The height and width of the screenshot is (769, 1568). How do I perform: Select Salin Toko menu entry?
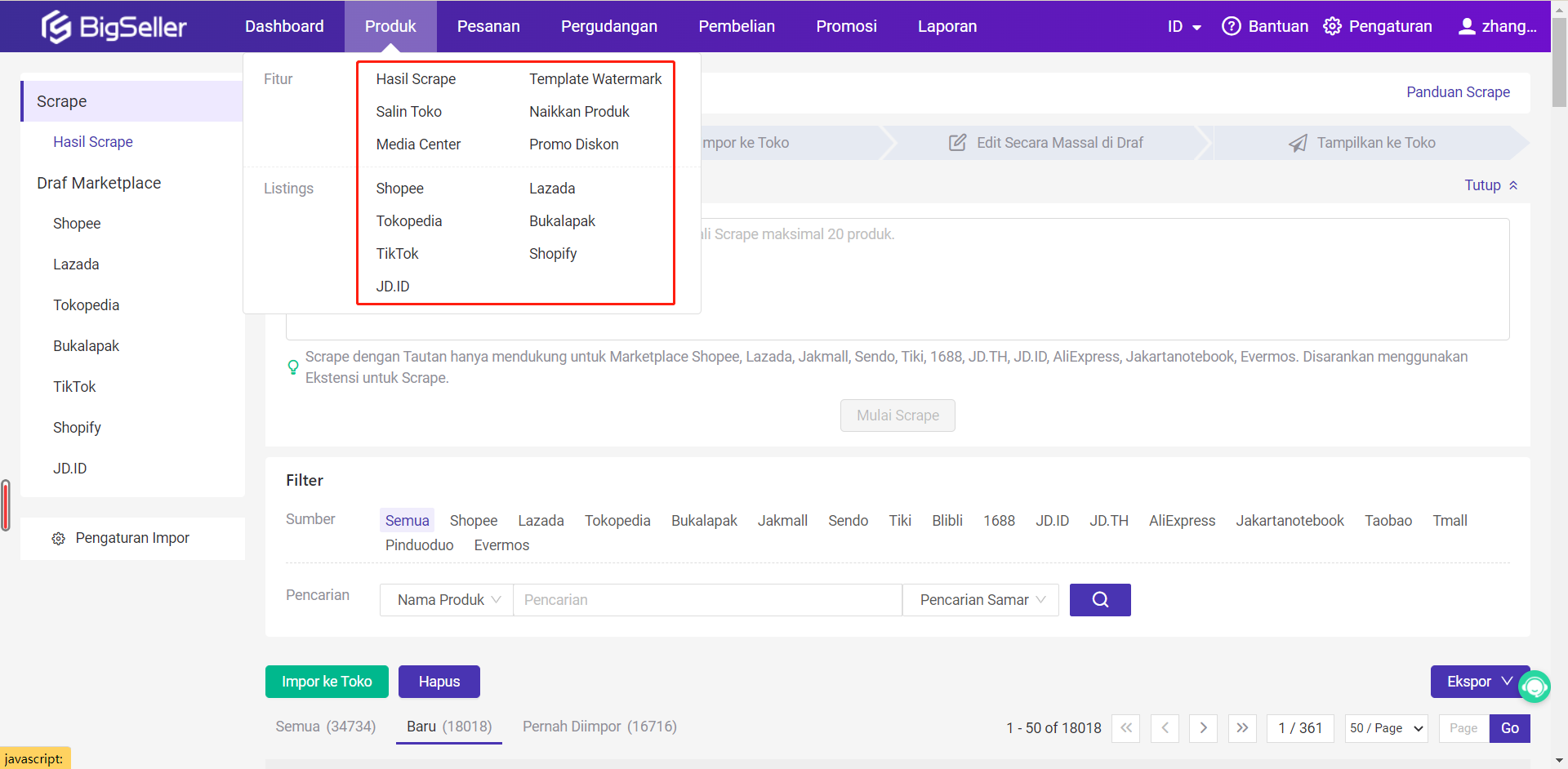[408, 112]
